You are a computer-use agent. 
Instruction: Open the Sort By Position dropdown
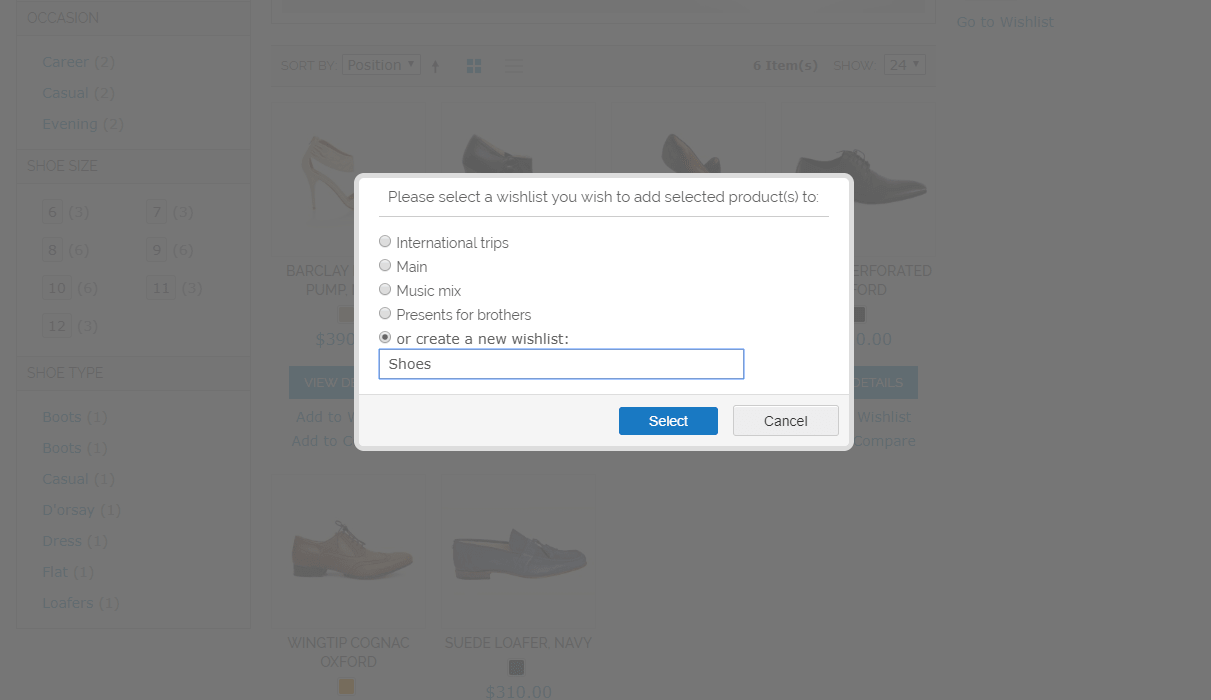pos(381,65)
